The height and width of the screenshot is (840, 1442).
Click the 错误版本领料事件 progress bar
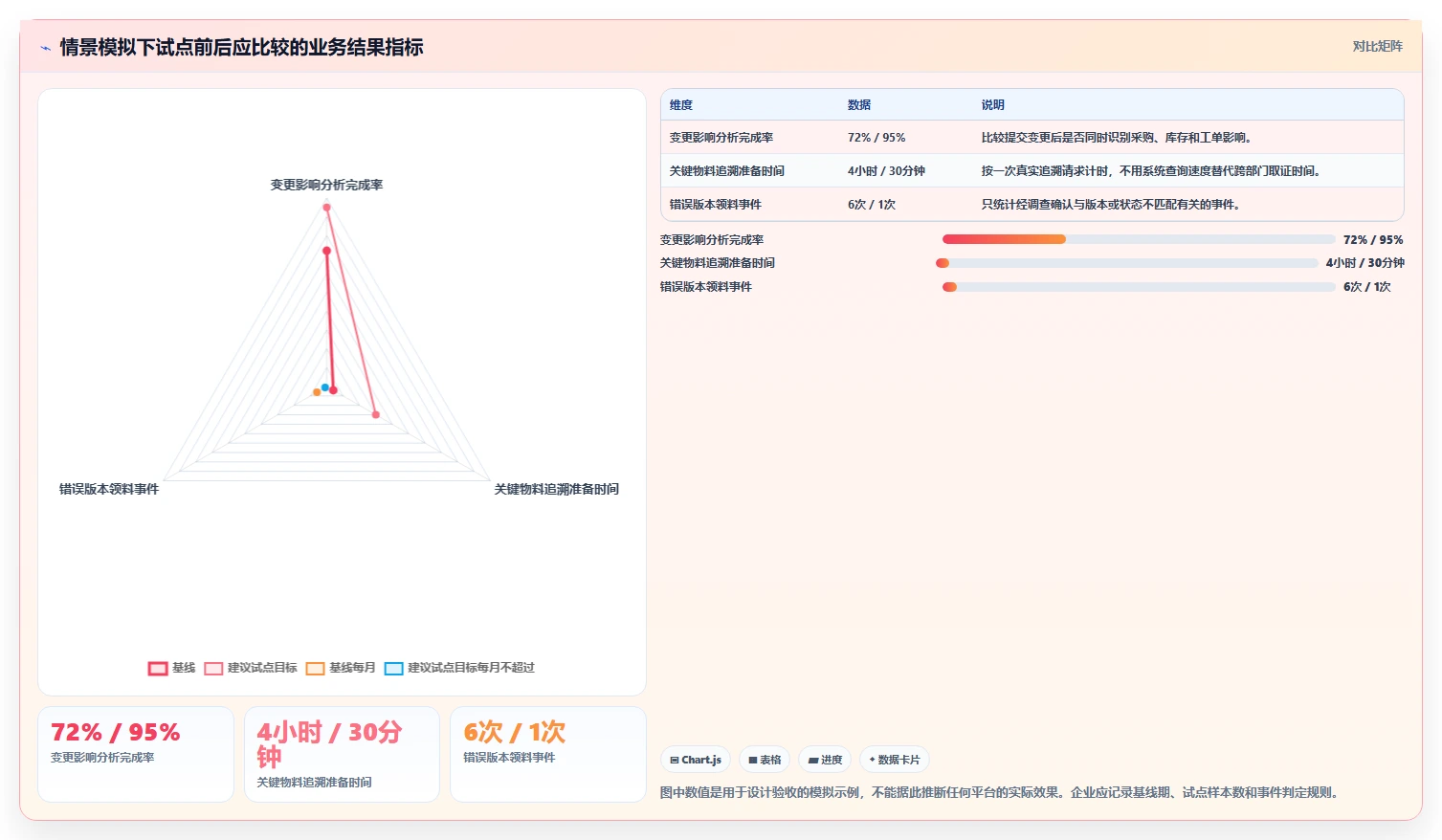(x=1139, y=287)
